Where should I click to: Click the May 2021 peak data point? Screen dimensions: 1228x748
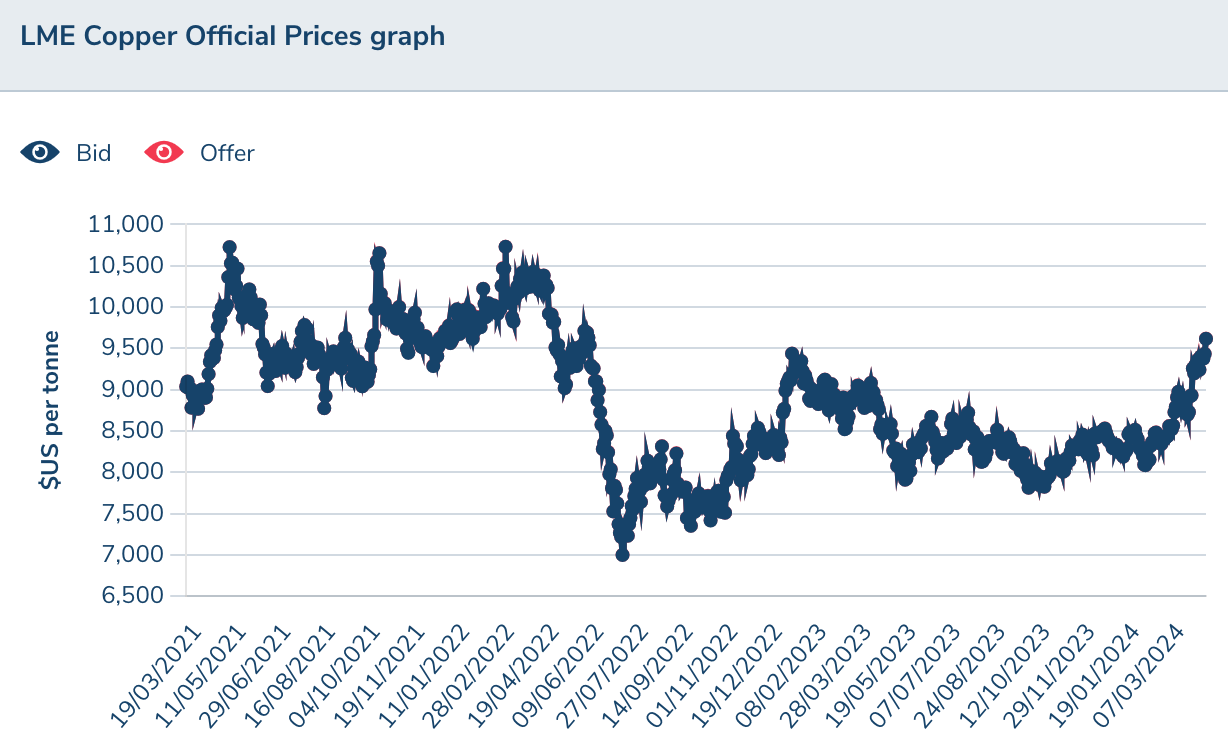point(229,247)
